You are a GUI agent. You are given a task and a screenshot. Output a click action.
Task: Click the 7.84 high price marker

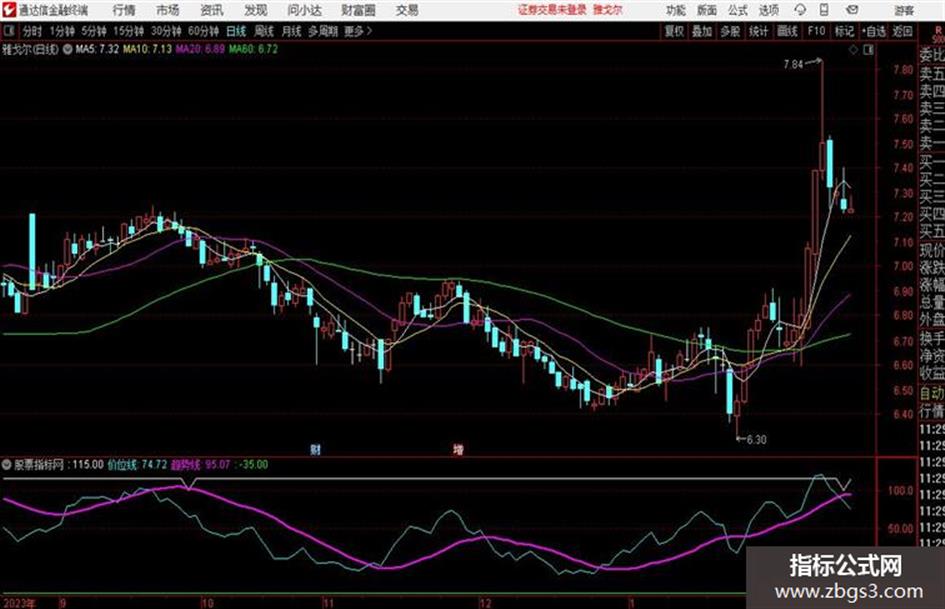[794, 64]
